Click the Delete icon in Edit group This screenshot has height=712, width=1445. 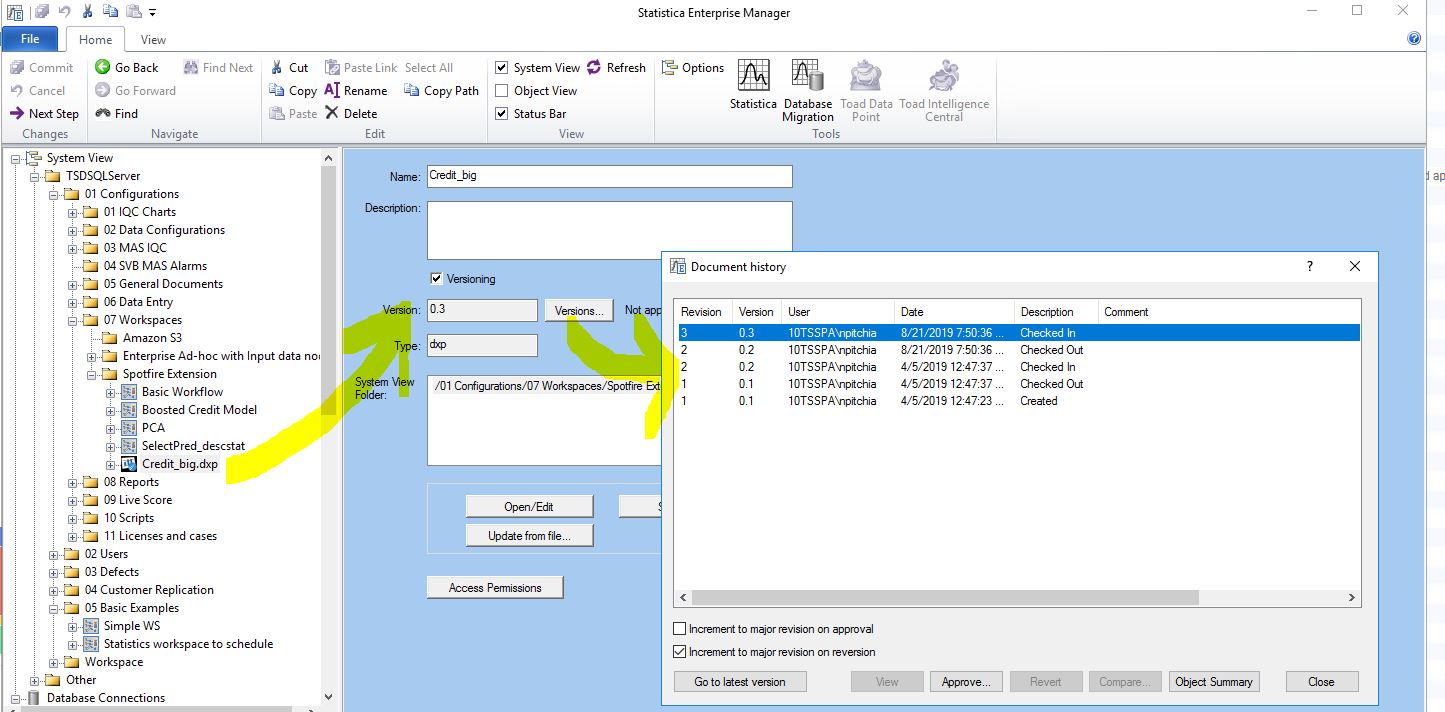[x=333, y=114]
